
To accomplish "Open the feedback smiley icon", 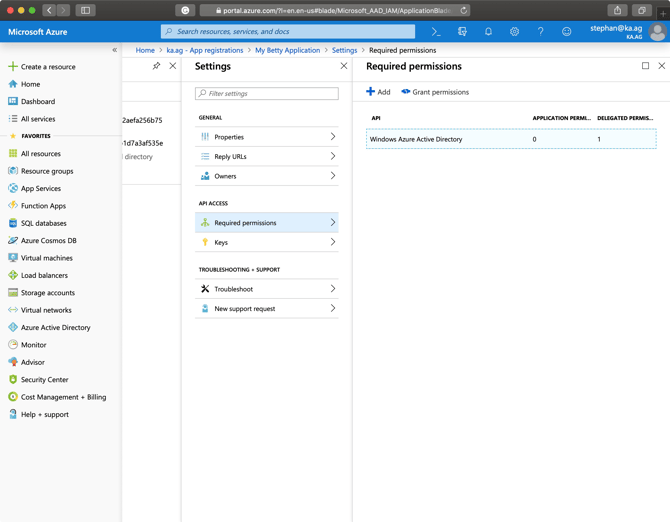I will (567, 32).
